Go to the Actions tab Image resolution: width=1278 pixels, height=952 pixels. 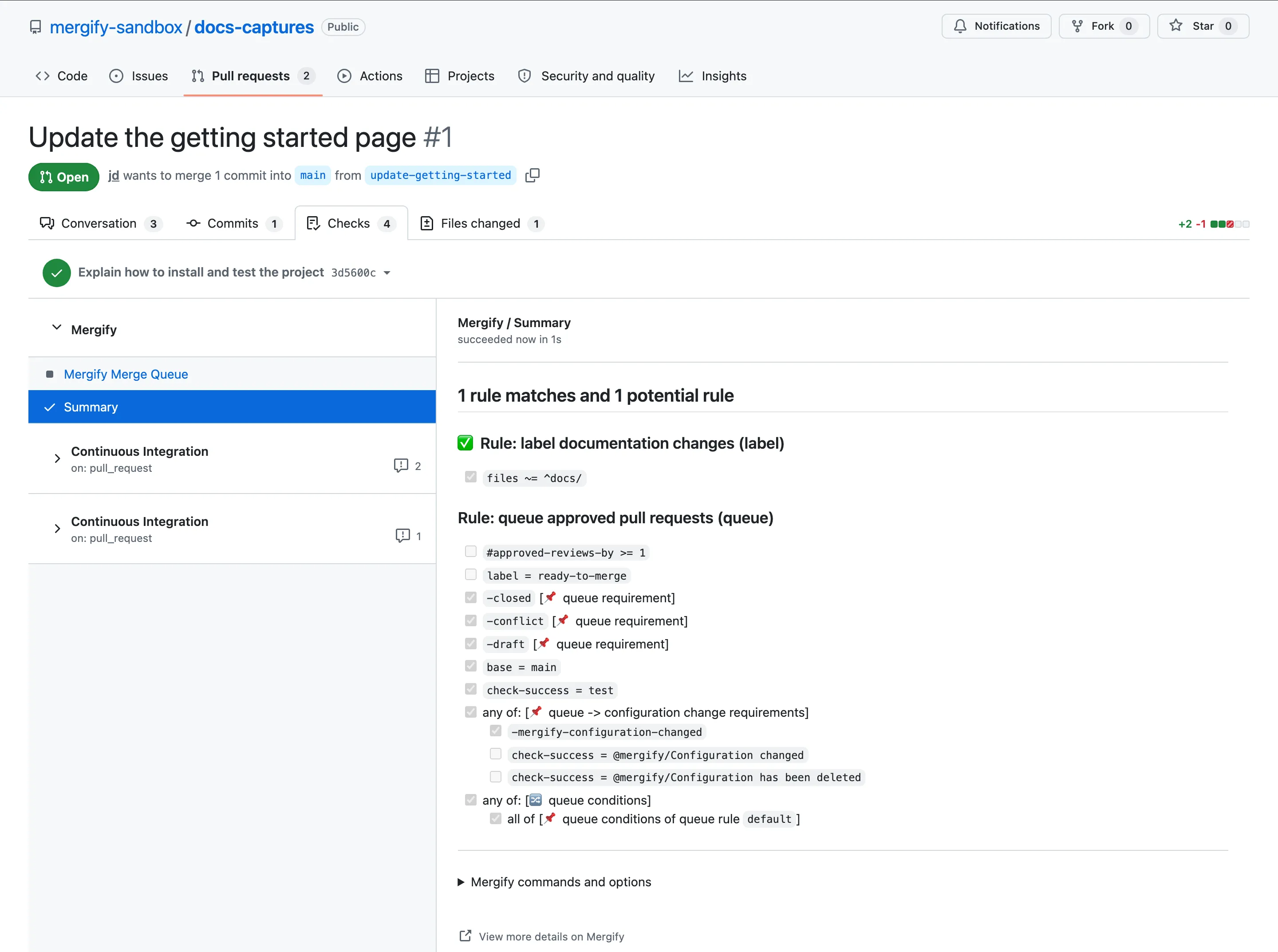point(370,76)
